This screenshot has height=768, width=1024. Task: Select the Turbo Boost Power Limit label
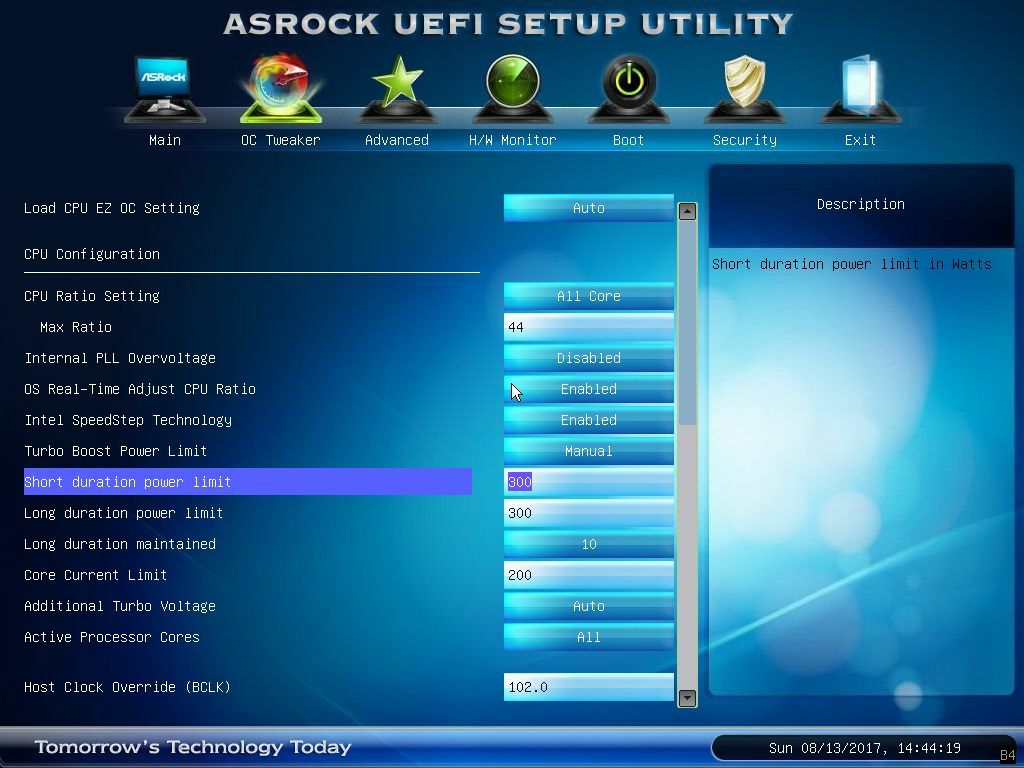pyautogui.click(x=116, y=451)
